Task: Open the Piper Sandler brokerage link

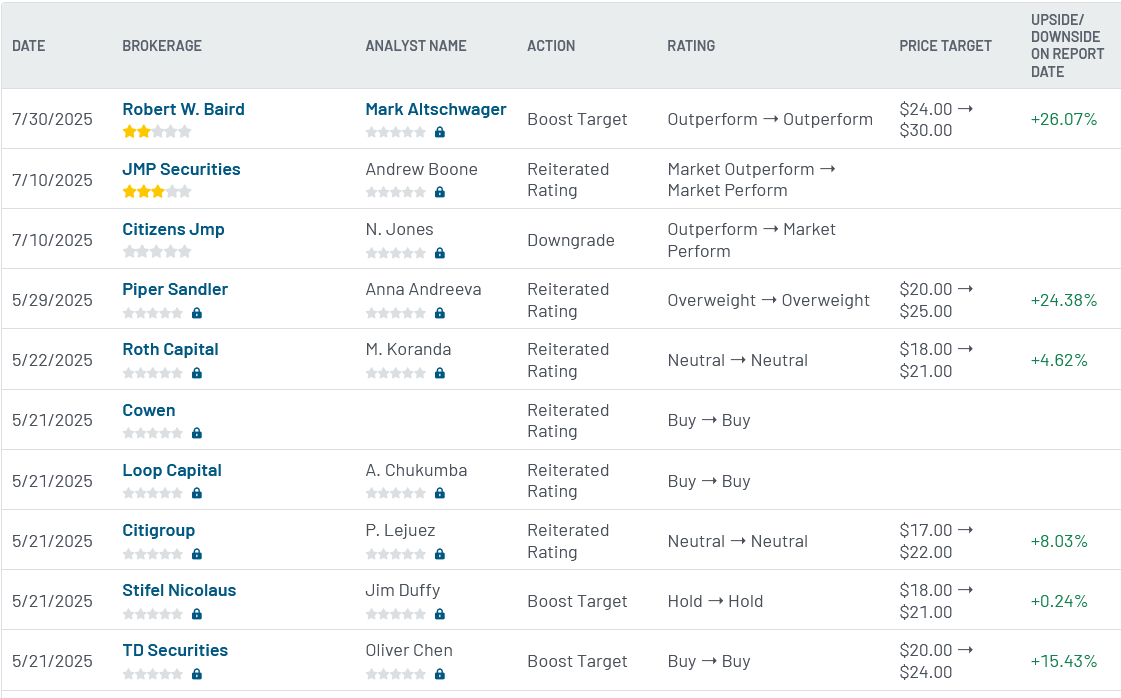Action: point(174,290)
